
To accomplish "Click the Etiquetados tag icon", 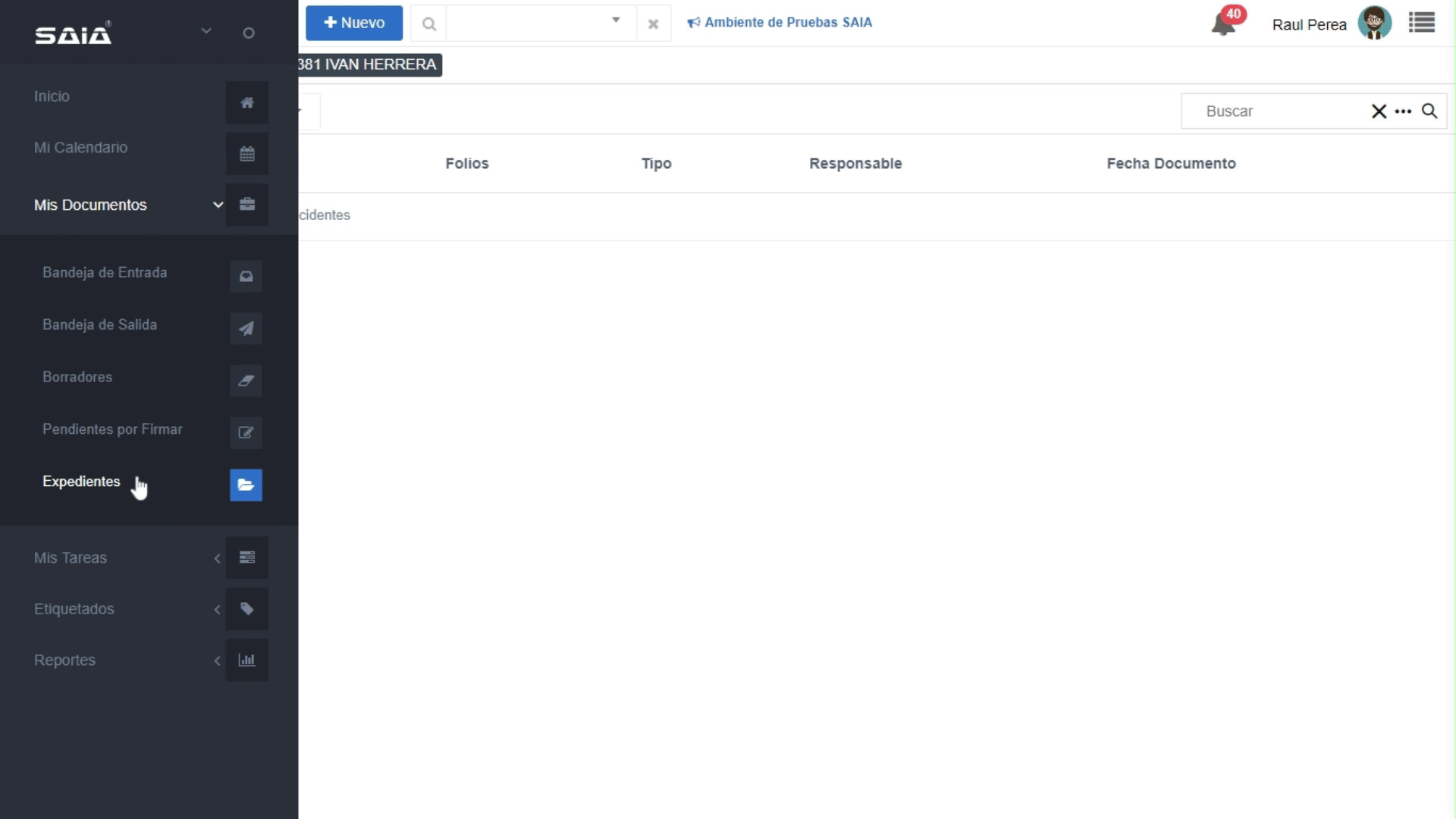I will coord(246,609).
